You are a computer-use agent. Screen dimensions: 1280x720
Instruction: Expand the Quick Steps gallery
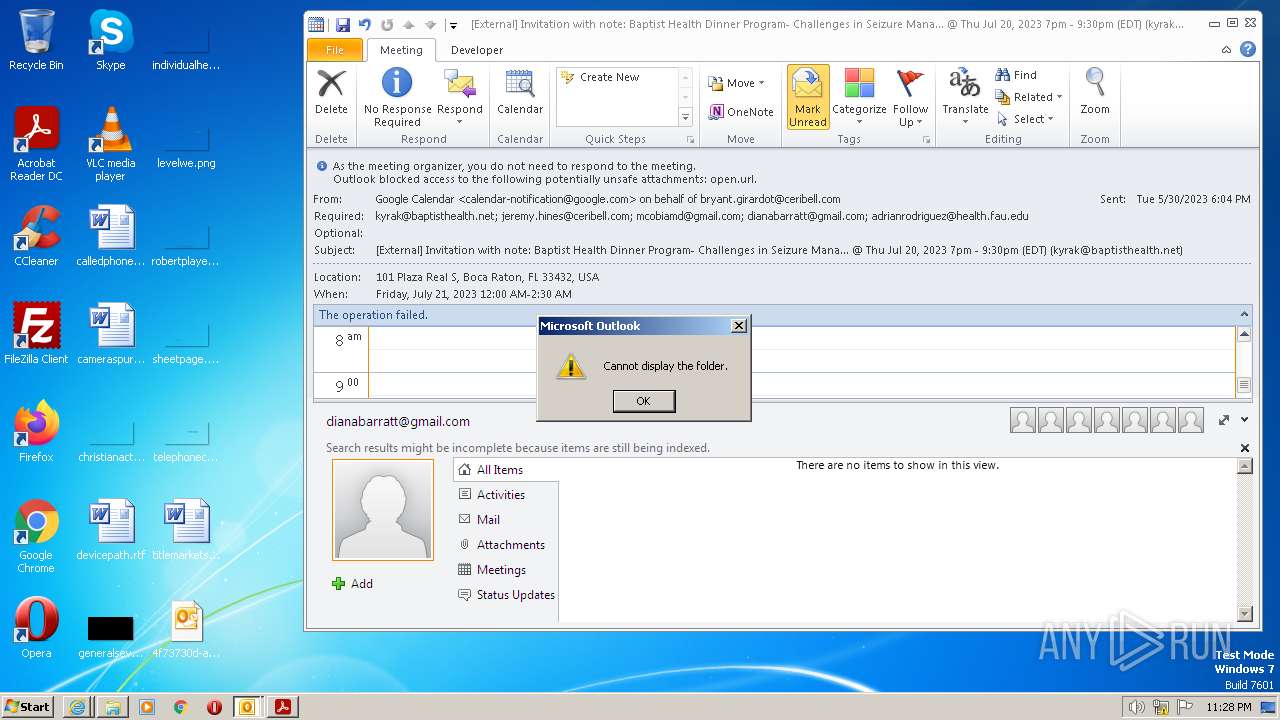tap(686, 117)
